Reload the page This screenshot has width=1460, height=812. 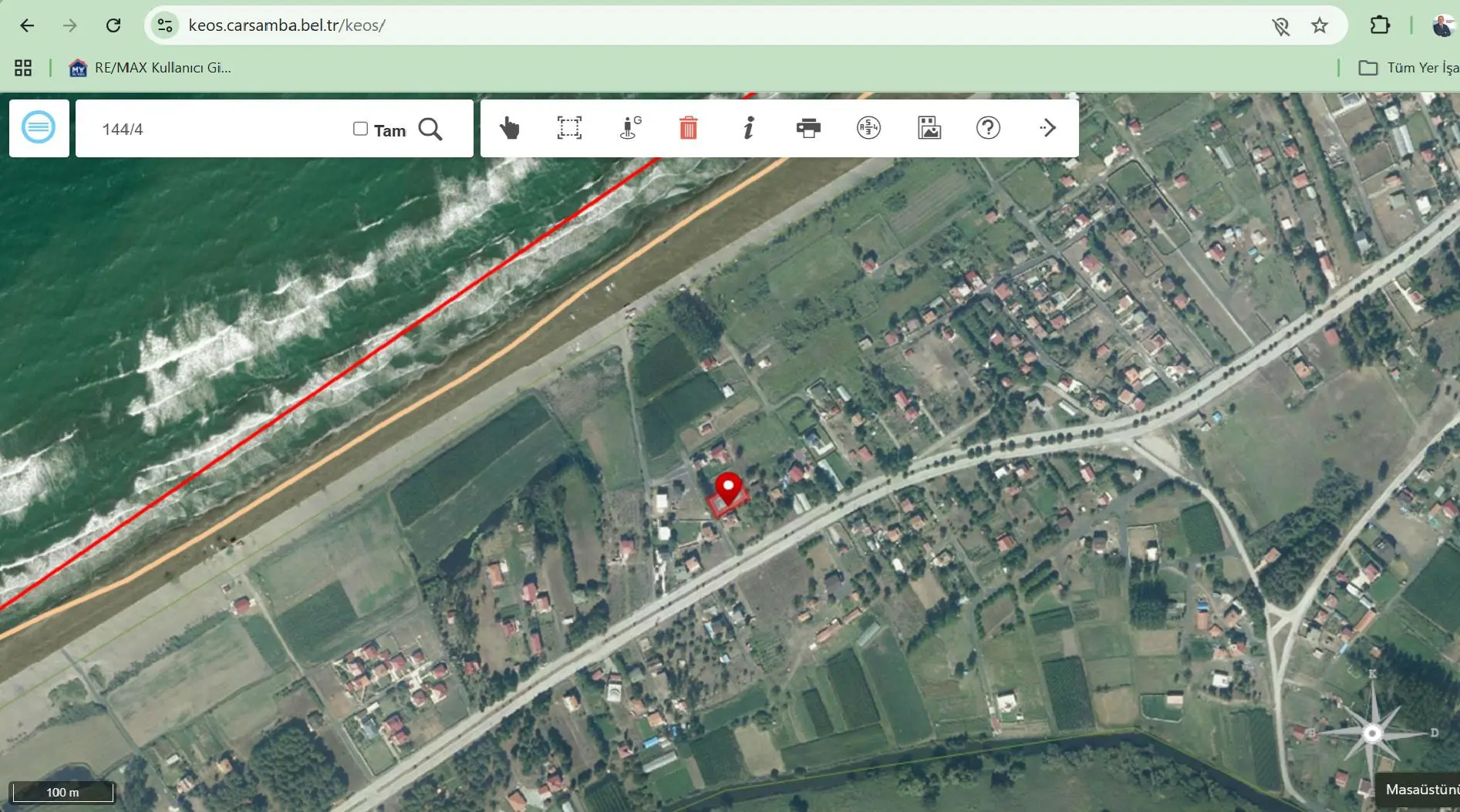coord(113,25)
